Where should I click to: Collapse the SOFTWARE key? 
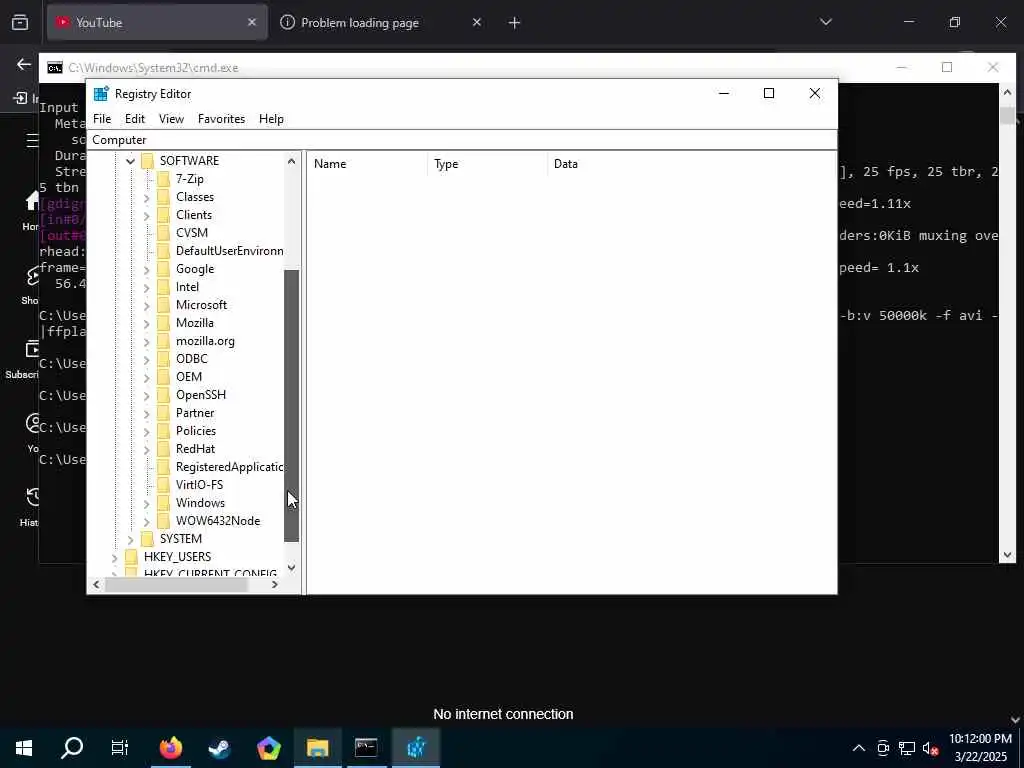point(130,161)
